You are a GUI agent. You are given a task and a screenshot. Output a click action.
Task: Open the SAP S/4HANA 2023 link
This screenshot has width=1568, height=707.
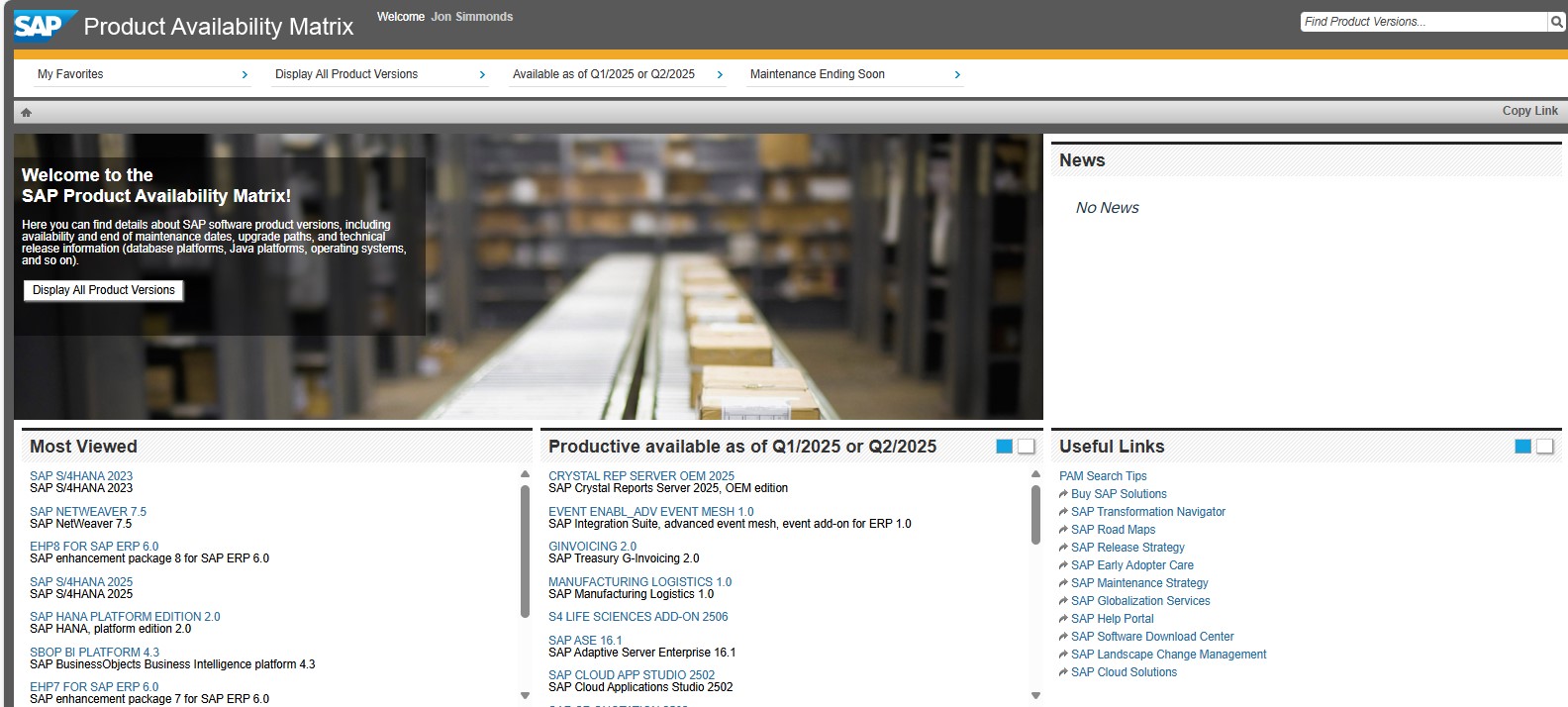tap(81, 476)
